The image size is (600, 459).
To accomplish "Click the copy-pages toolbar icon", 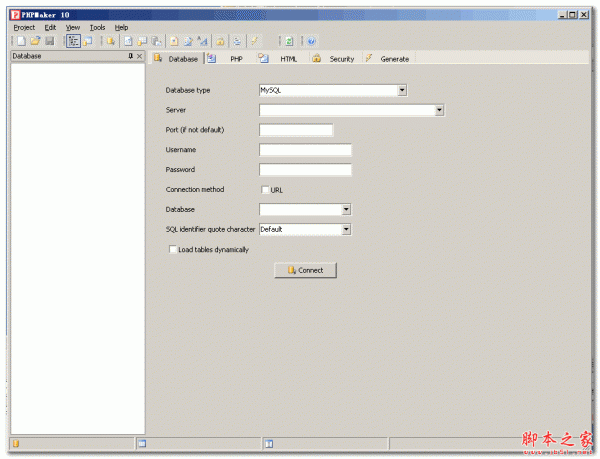I will (x=156, y=41).
